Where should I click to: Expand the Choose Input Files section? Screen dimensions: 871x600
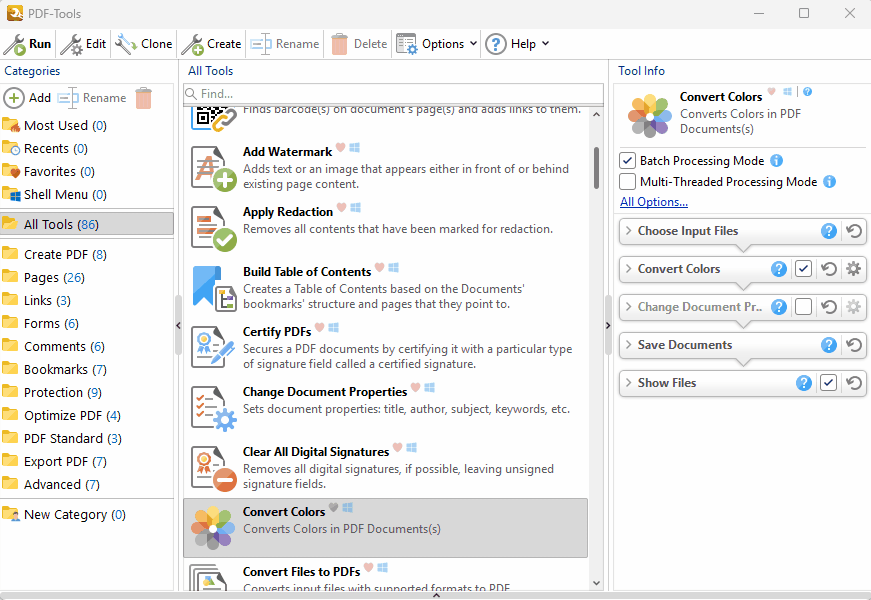[628, 231]
